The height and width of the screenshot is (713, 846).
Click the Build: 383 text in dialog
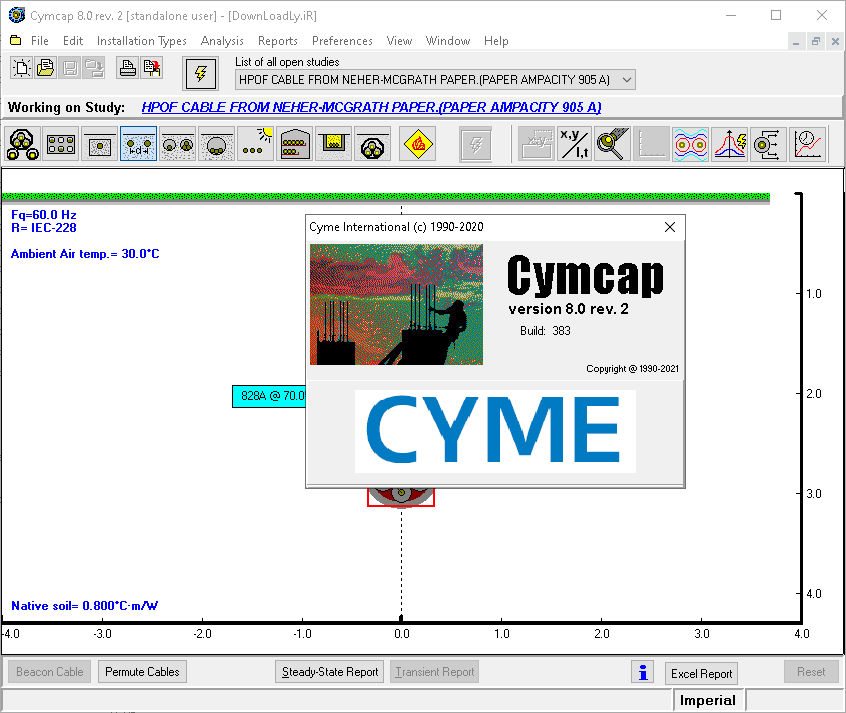coord(545,331)
